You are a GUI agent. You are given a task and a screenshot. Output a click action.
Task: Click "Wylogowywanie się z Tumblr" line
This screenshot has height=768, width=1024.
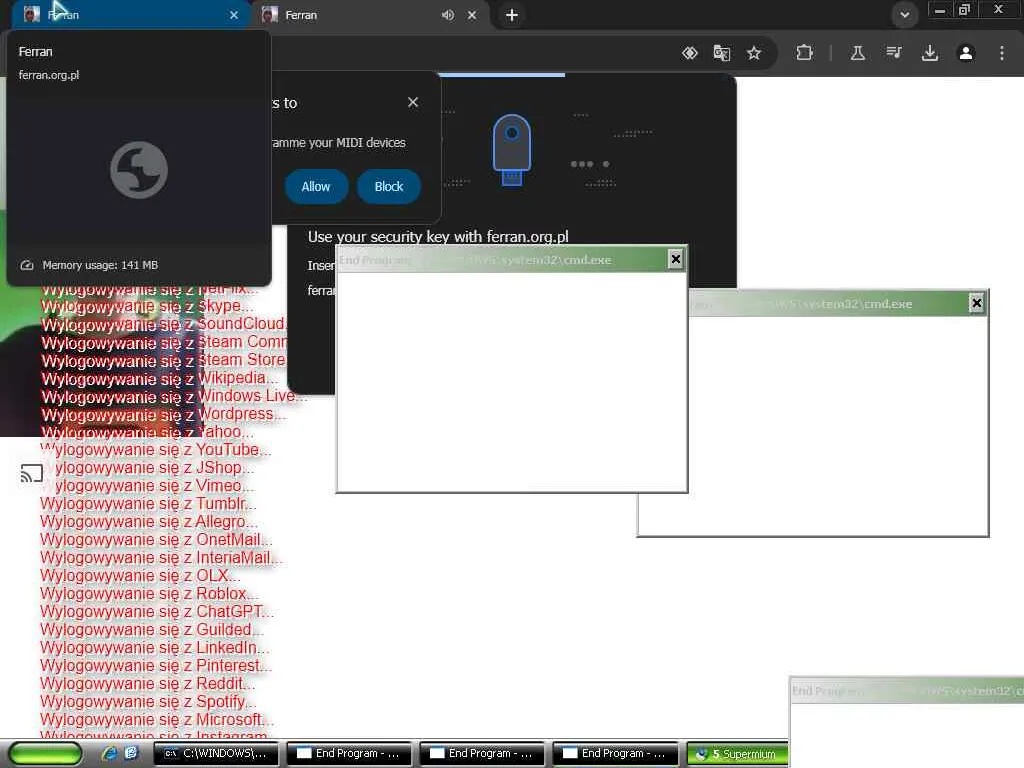click(x=148, y=504)
